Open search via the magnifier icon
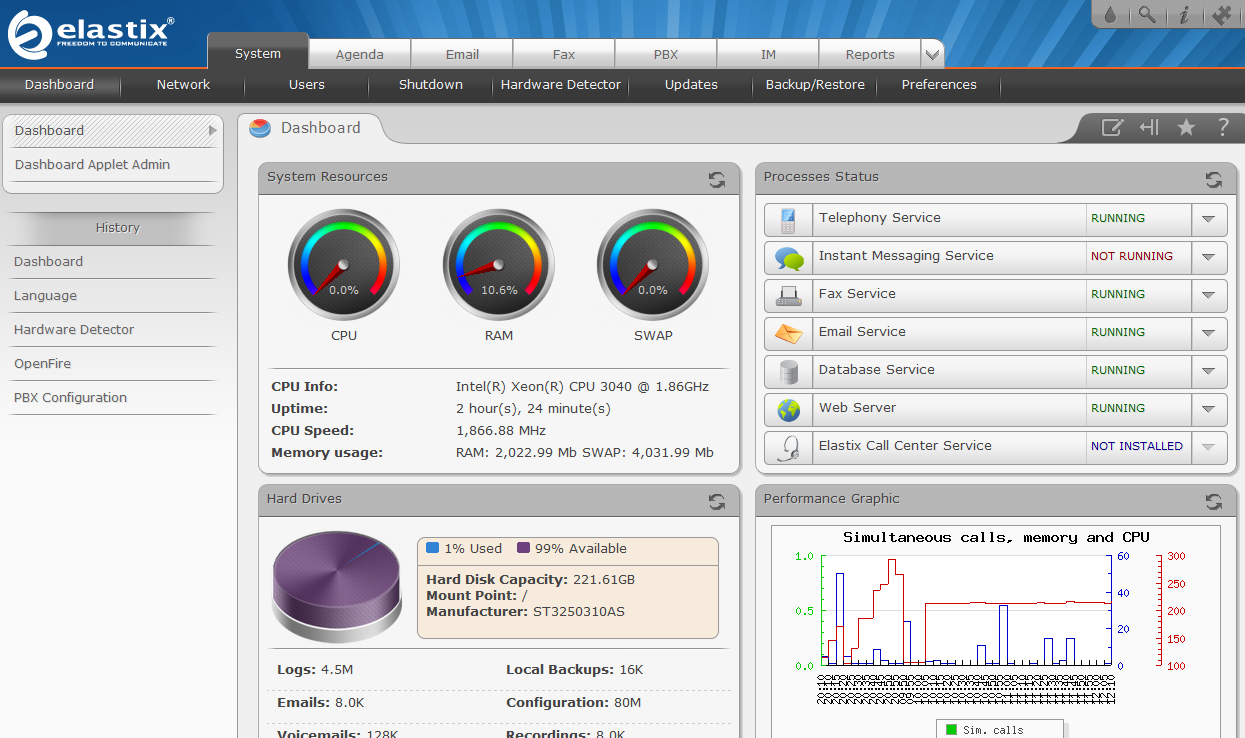The height and width of the screenshot is (738, 1245). point(1147,15)
